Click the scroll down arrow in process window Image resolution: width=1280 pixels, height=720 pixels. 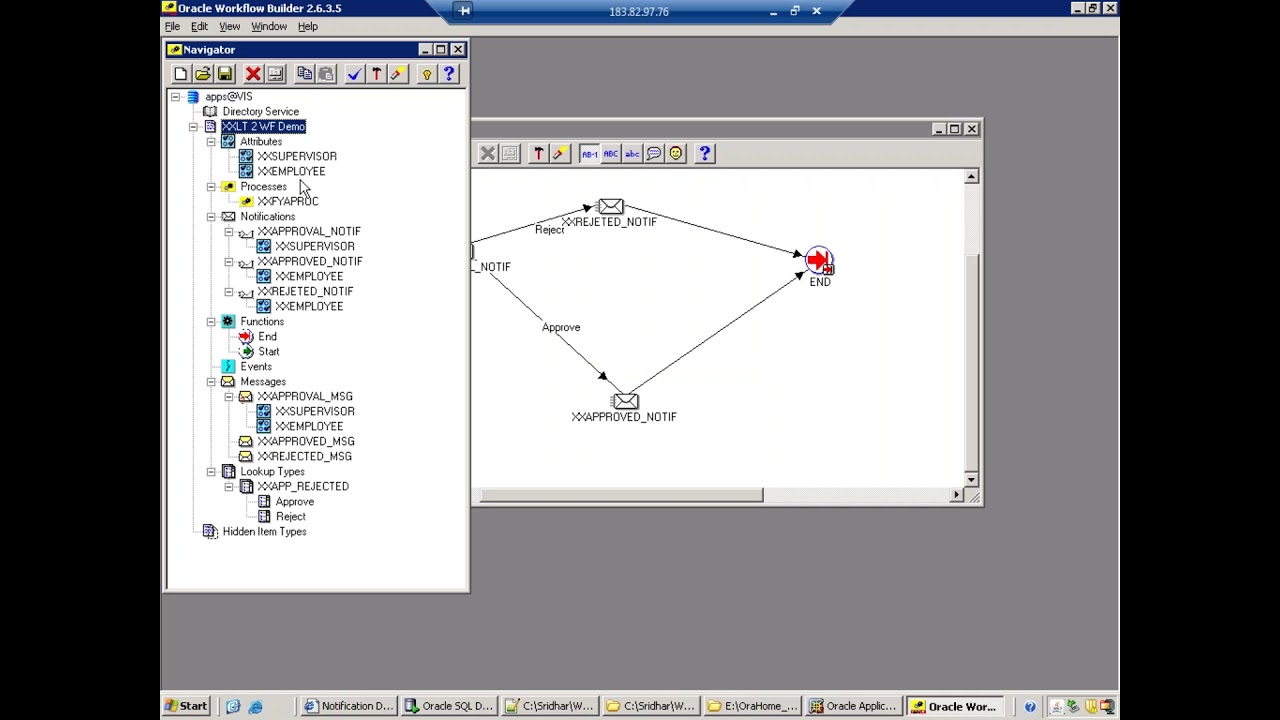[x=971, y=480]
